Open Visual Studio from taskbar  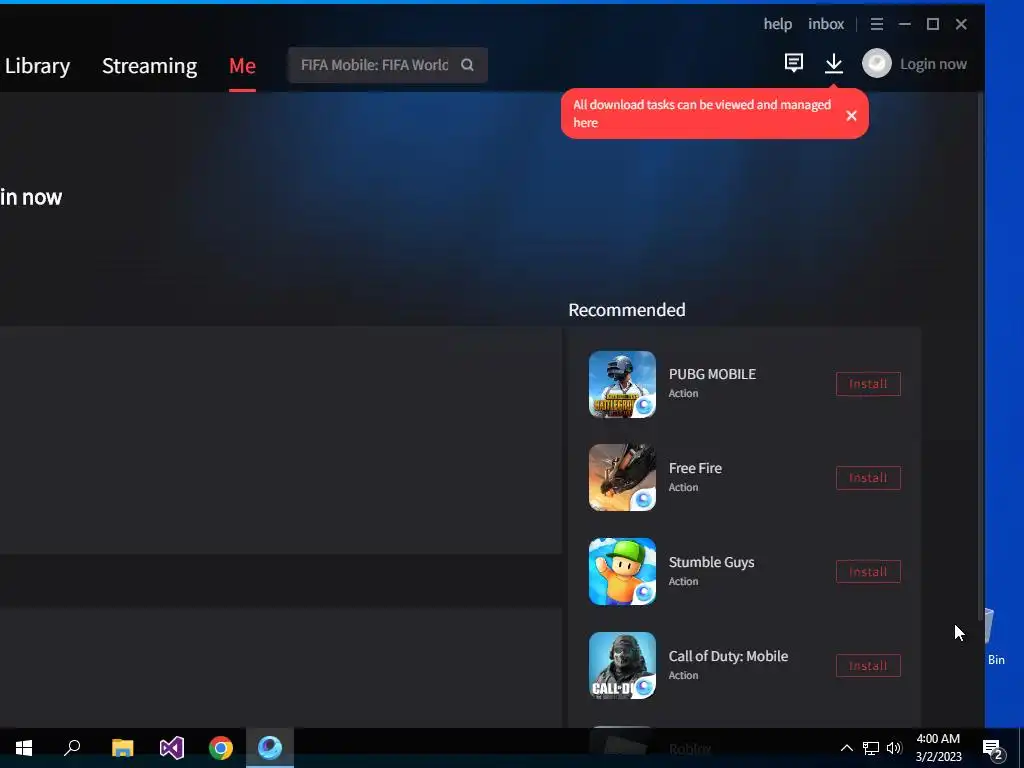(172, 748)
